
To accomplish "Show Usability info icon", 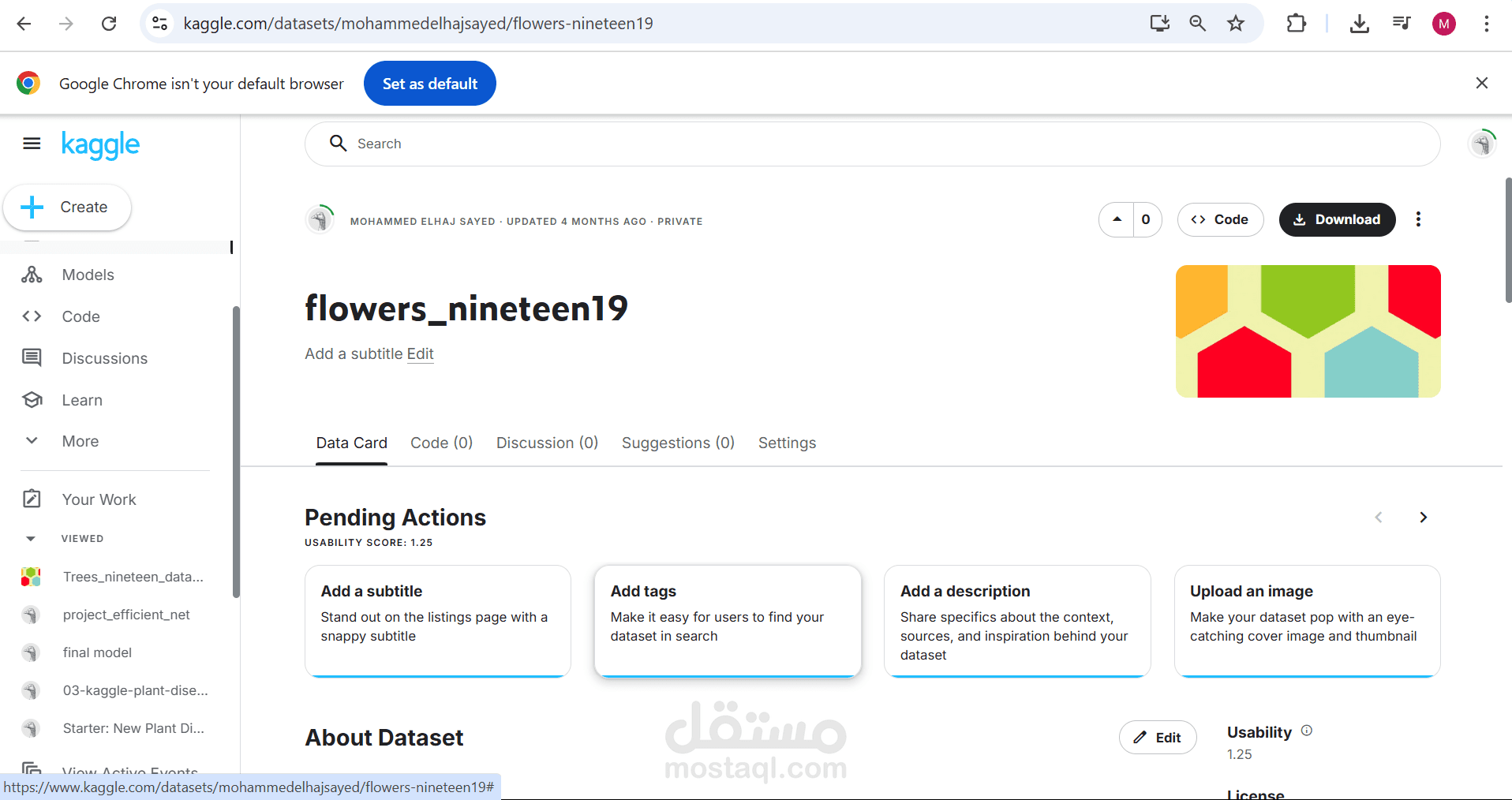I will pyautogui.click(x=1307, y=731).
